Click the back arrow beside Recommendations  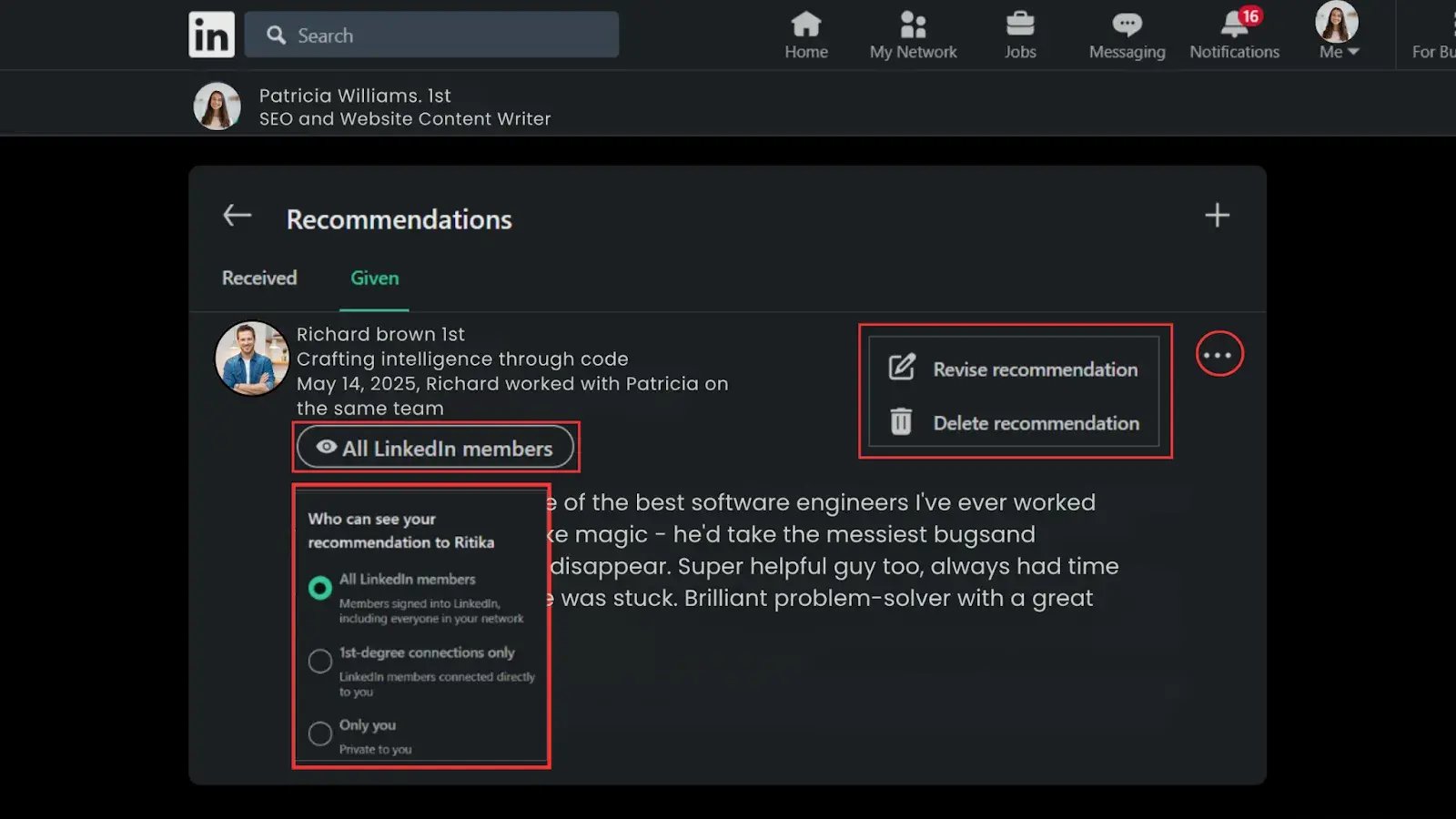point(238,216)
